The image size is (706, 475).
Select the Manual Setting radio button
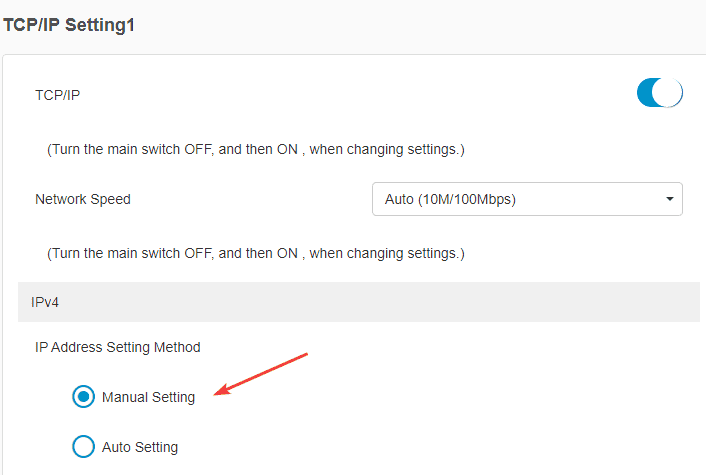click(84, 397)
